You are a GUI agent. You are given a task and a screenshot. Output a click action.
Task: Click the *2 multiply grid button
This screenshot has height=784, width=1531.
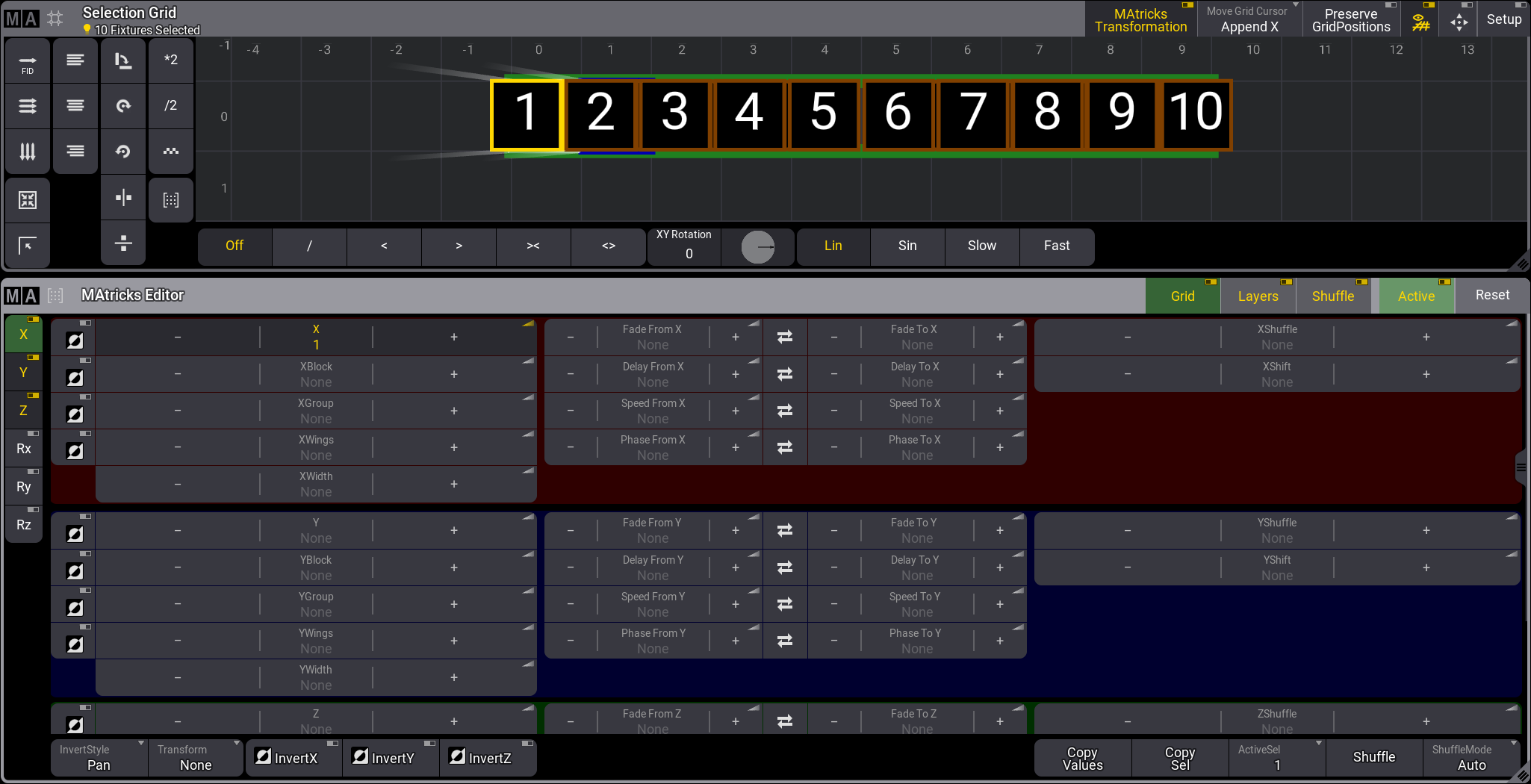pos(171,60)
